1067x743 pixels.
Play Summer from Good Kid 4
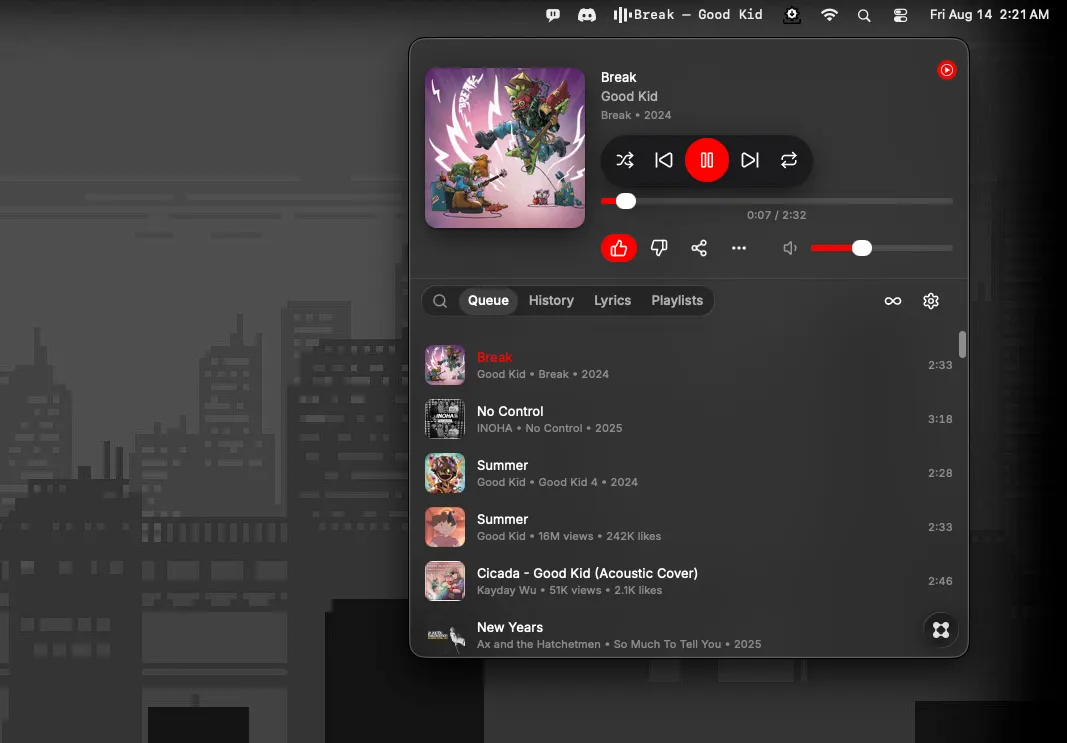[x=689, y=473]
